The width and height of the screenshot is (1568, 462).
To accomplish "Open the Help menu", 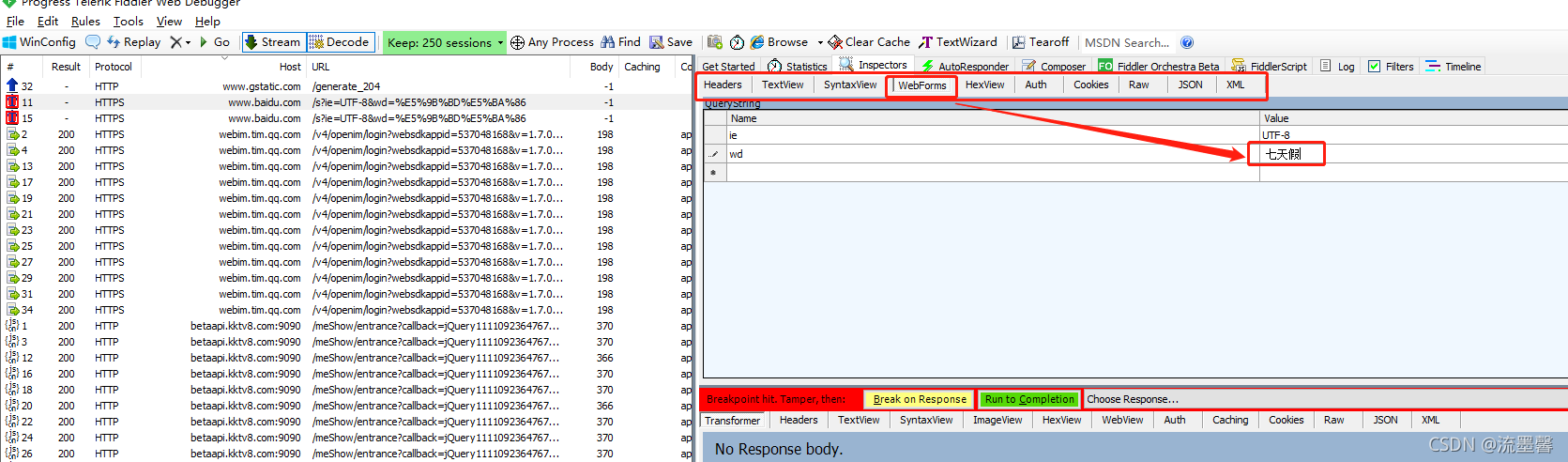I will tap(207, 21).
